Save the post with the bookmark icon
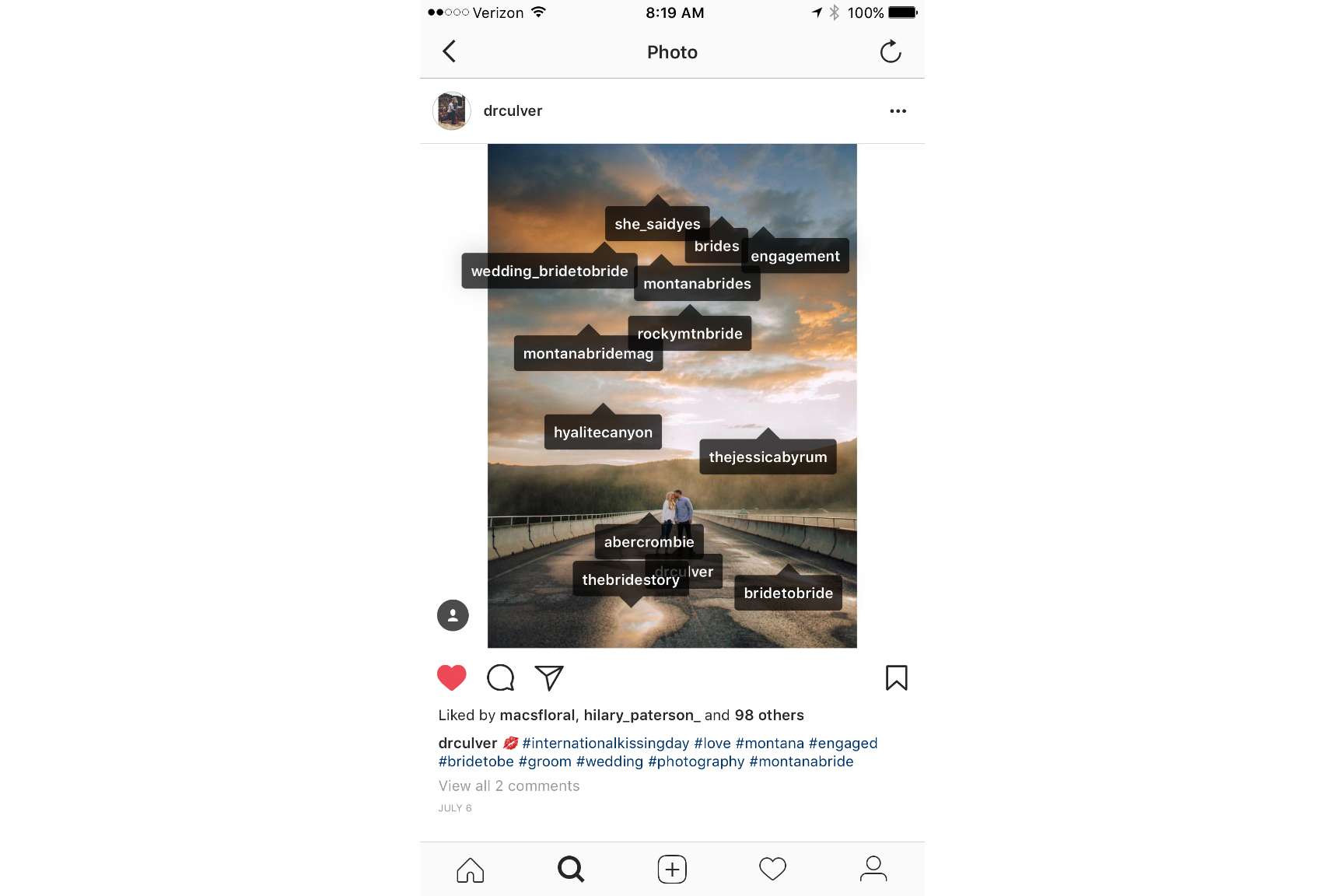The height and width of the screenshot is (896, 1344). (897, 677)
